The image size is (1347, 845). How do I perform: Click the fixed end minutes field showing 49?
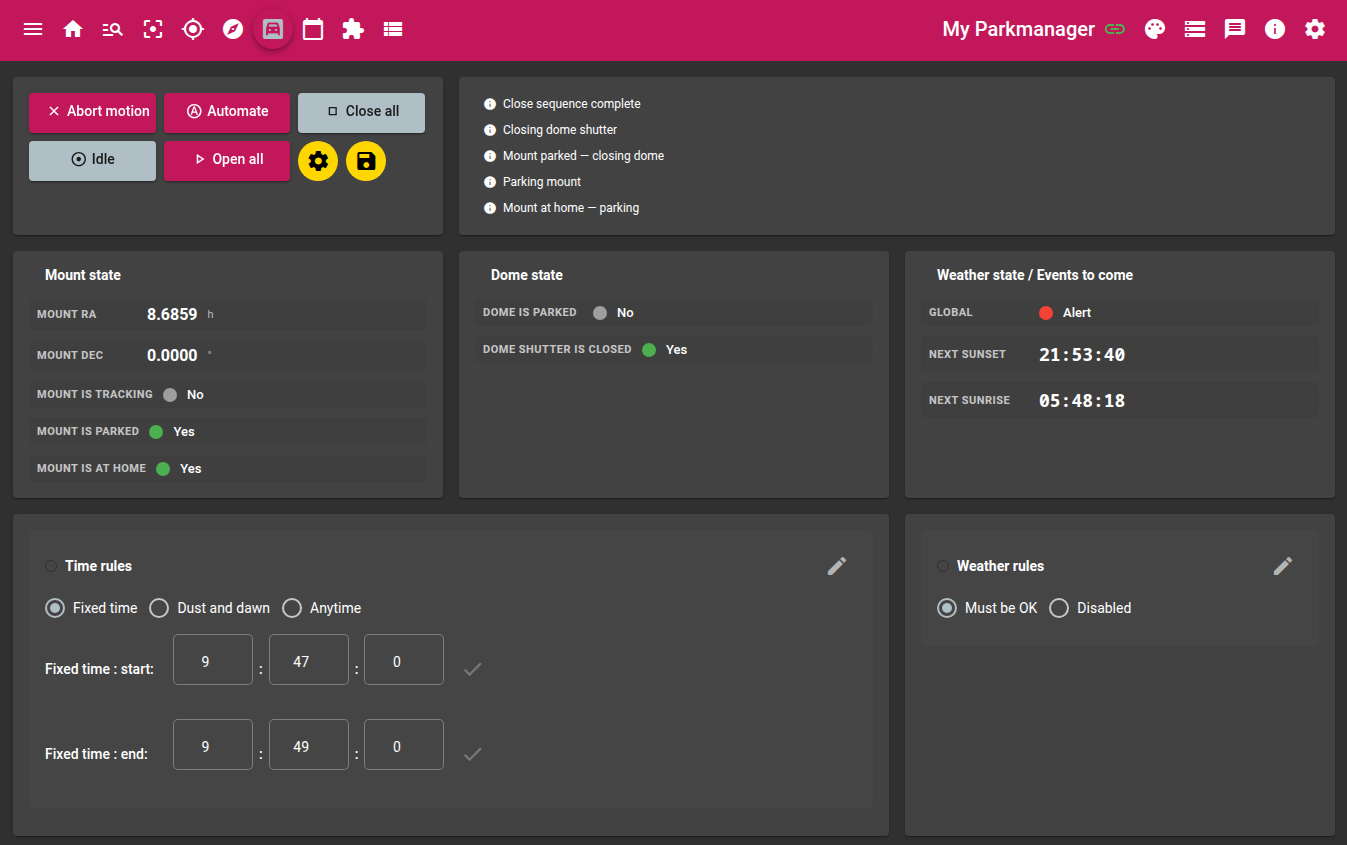point(309,745)
